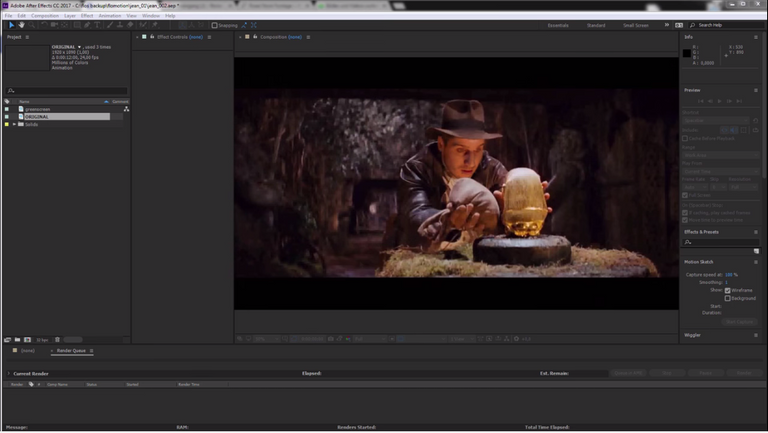Viewport: 768px width, 433px height.
Task: Open preview Shortcut dropdown
Action: coord(716,120)
